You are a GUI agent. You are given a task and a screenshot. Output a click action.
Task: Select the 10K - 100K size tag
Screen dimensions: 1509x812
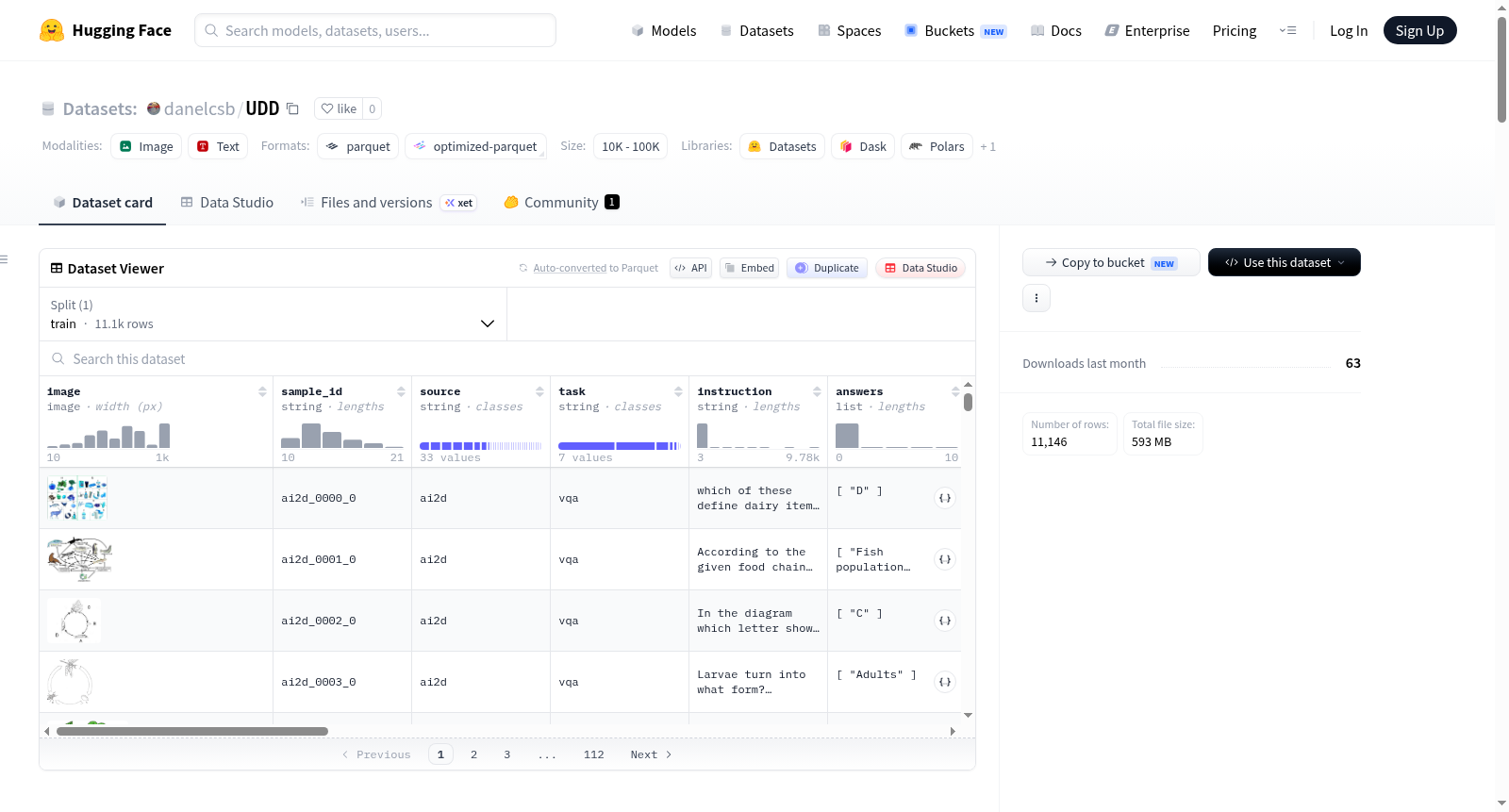click(631, 146)
